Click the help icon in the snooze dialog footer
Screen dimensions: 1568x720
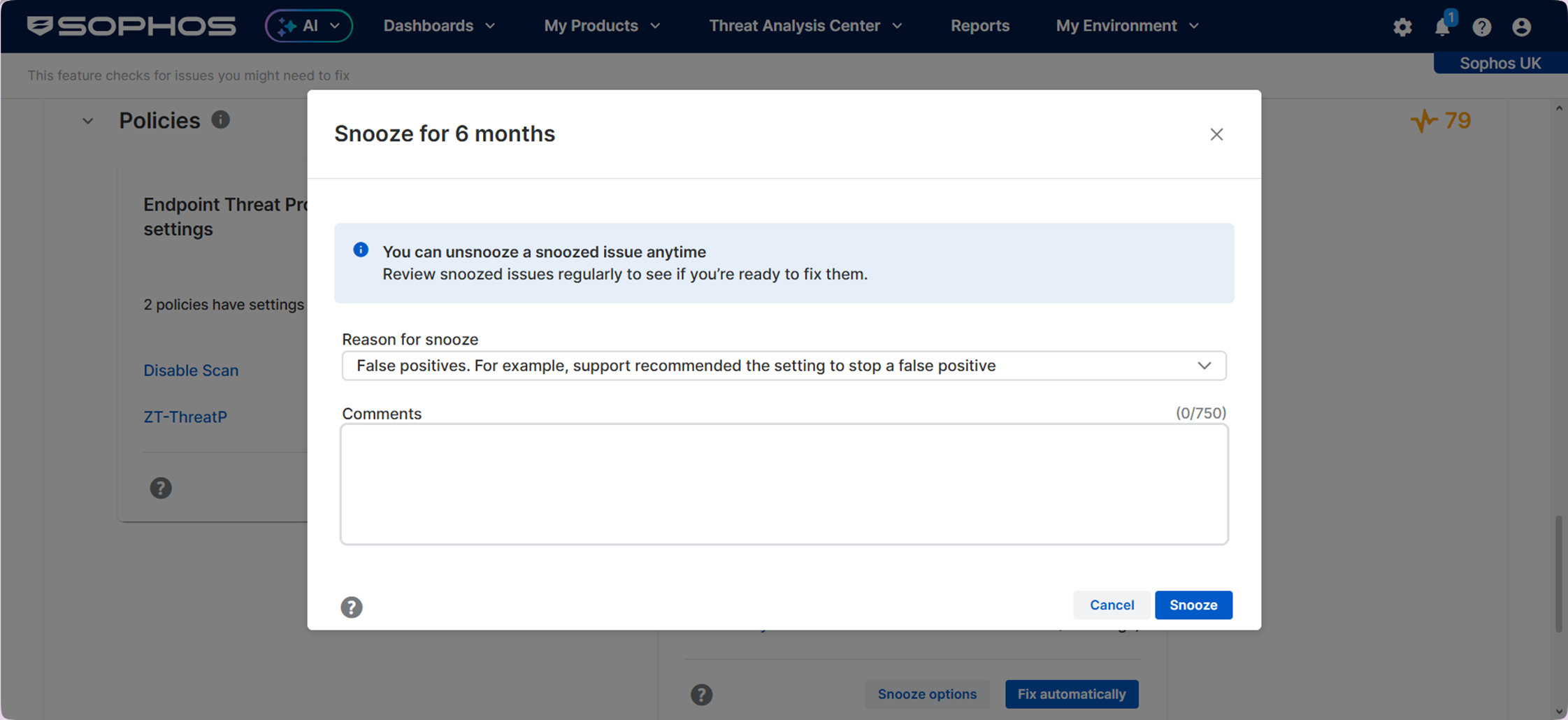tap(352, 607)
